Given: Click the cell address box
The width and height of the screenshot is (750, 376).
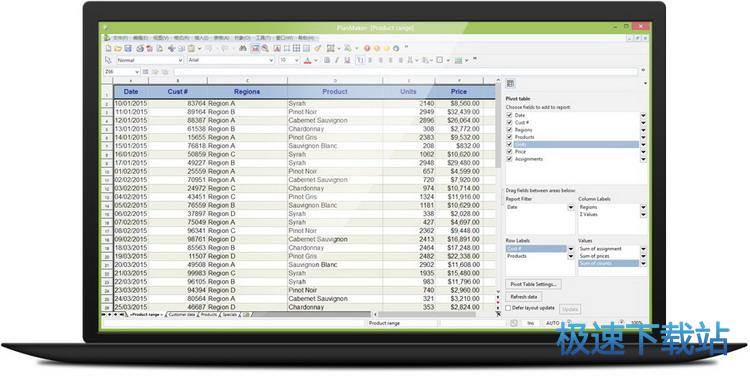Looking at the screenshot, I should [119, 72].
